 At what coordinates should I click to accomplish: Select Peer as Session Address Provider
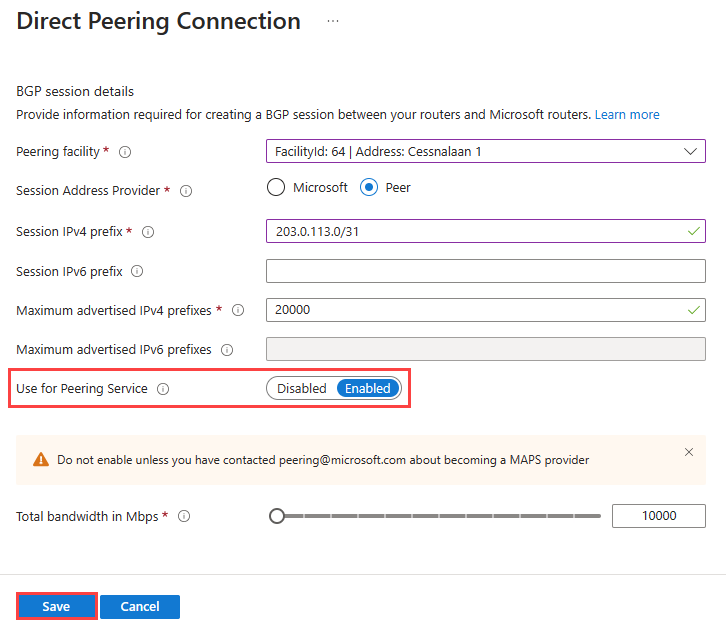click(x=369, y=187)
